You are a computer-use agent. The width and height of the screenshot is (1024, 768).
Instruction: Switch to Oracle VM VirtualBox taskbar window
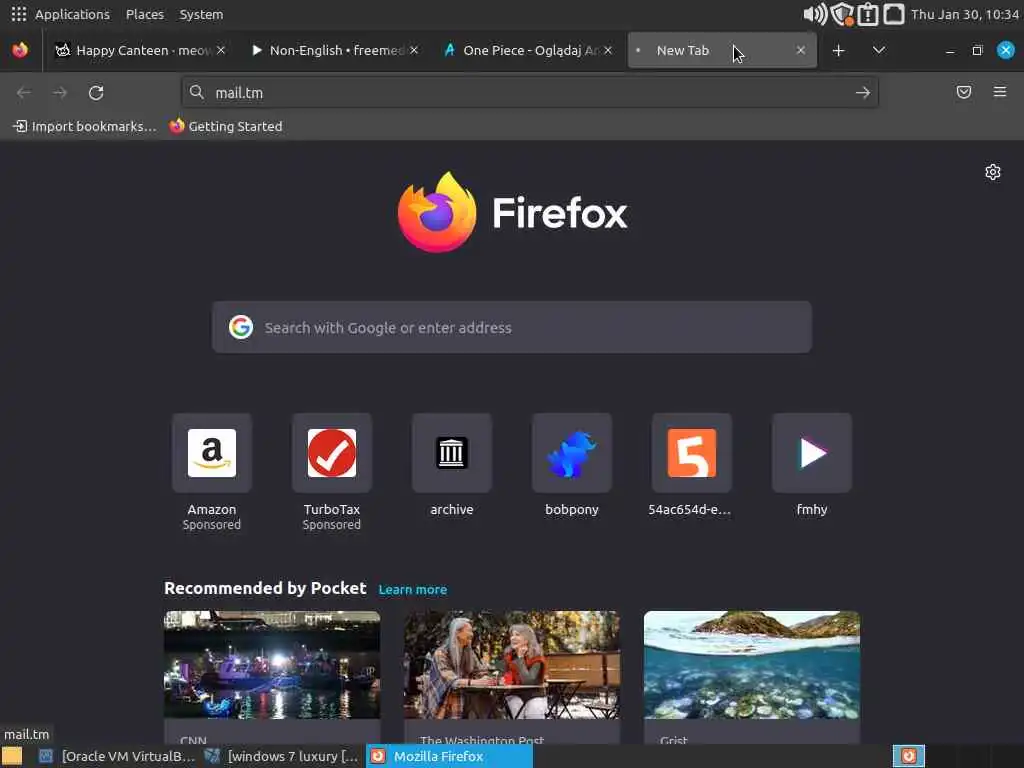point(118,756)
